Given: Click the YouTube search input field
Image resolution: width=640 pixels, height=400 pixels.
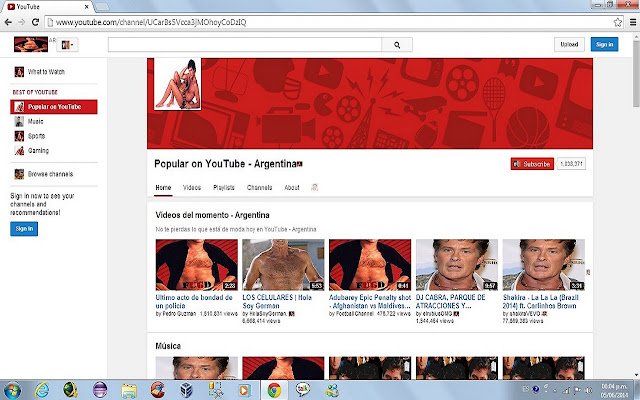Looking at the screenshot, I should (245, 45).
